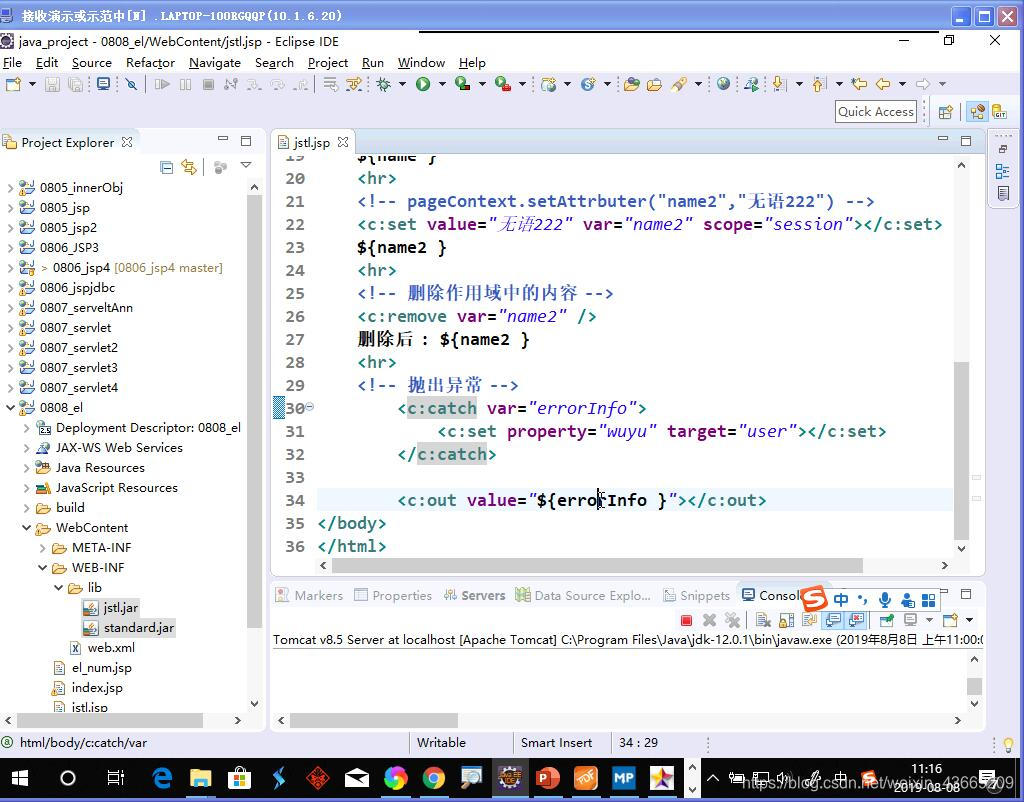Screen dimensions: 1024x802
Task: Click the External Tools icon
Action: click(503, 84)
